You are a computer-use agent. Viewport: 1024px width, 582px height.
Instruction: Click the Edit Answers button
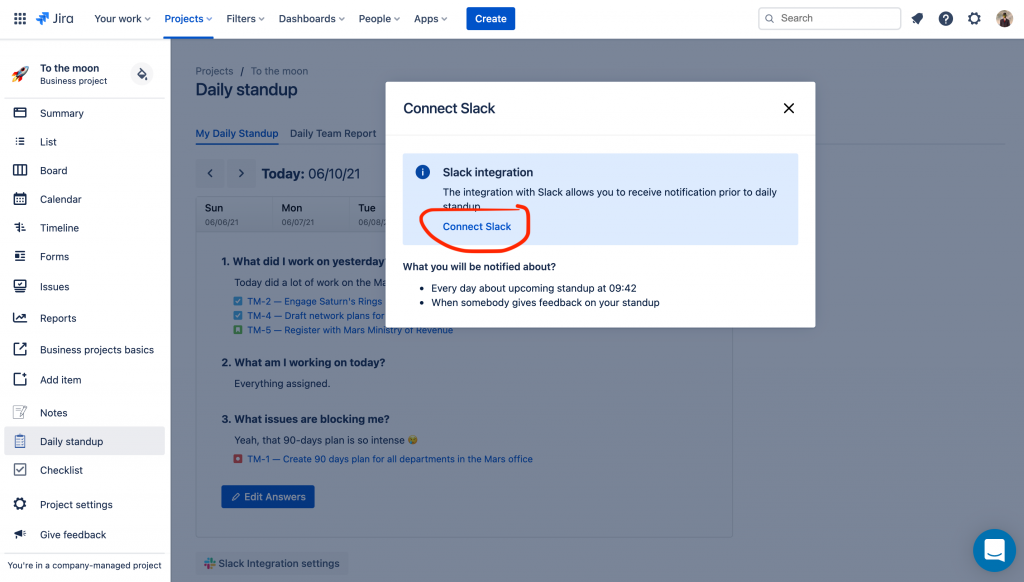coord(268,496)
